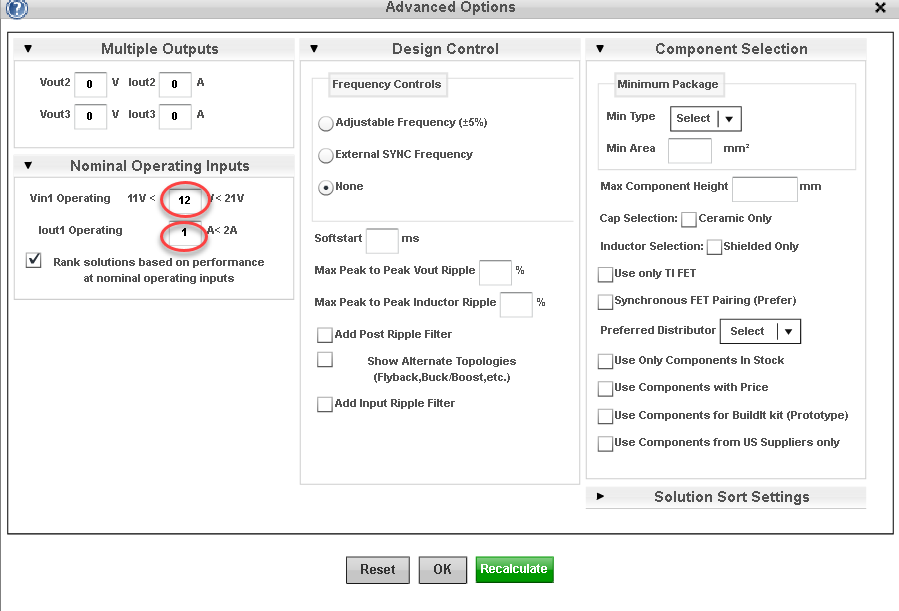Enable Synchronous FET Pairing preference

pos(605,300)
